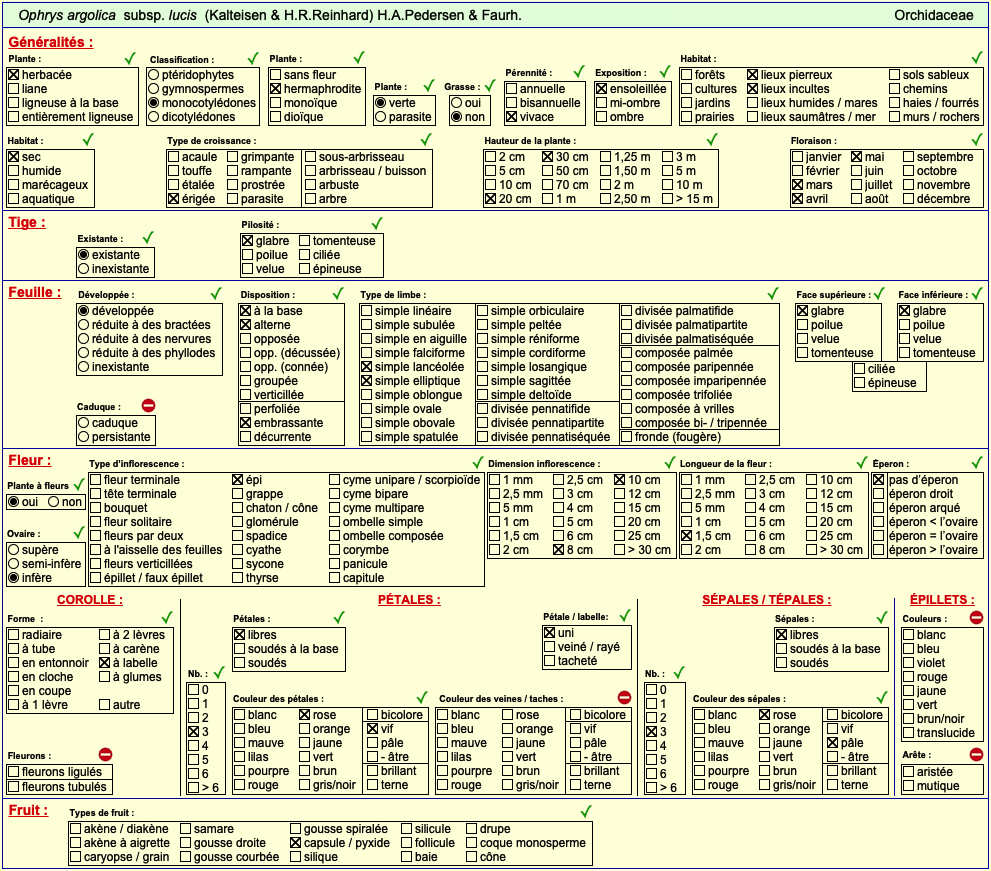Check the juin flowering checkbox
Image resolution: width=991 pixels, height=871 pixels.
[x=857, y=171]
